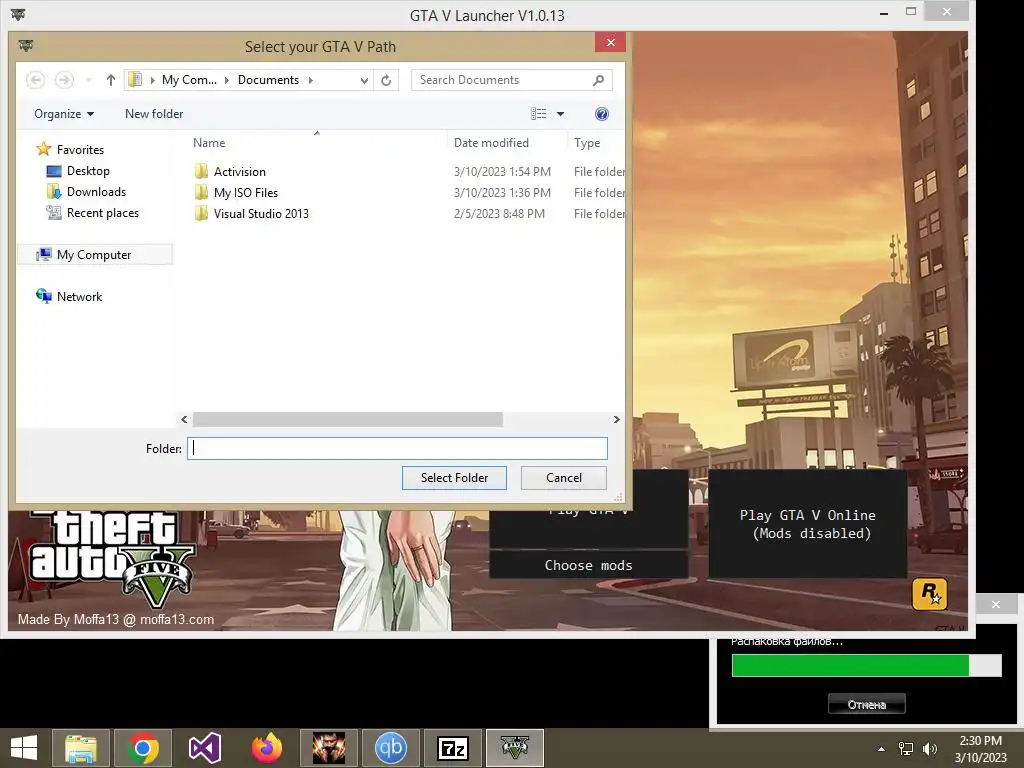The height and width of the screenshot is (768, 1024).
Task: Sort files by Name column
Action: 209,142
